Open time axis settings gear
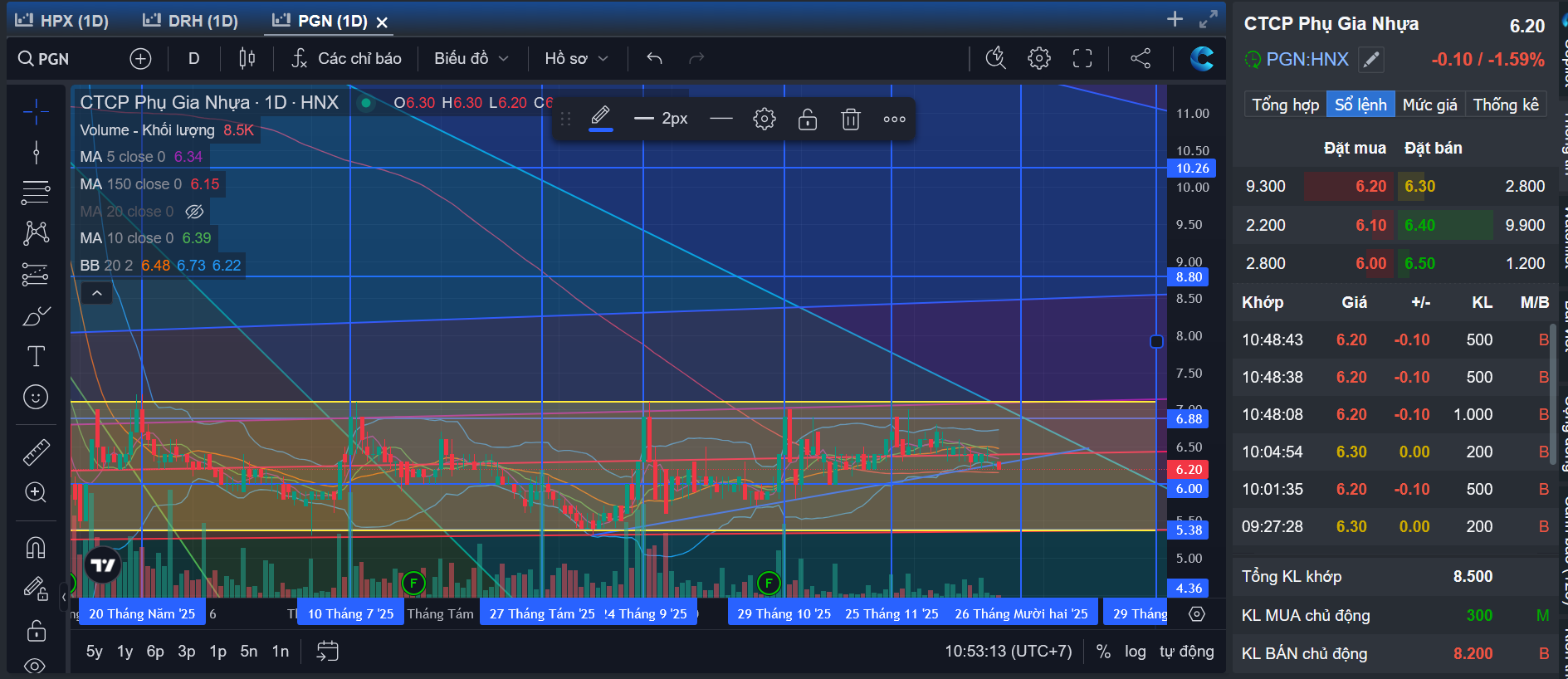Viewport: 1568px width, 679px height. pyautogui.click(x=1197, y=614)
